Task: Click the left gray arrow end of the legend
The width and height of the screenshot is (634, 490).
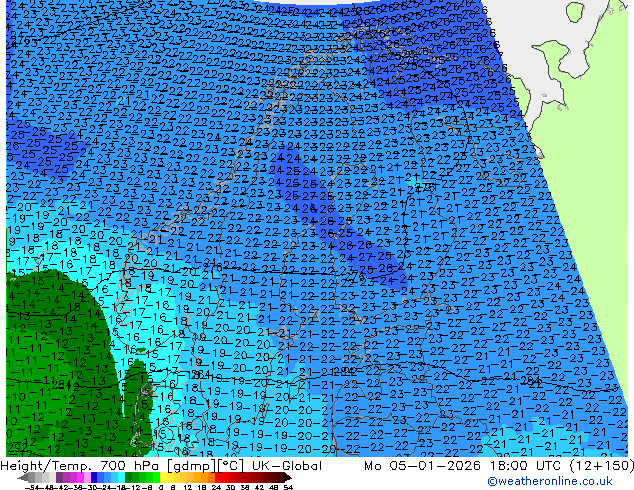Action: pyautogui.click(x=23, y=477)
